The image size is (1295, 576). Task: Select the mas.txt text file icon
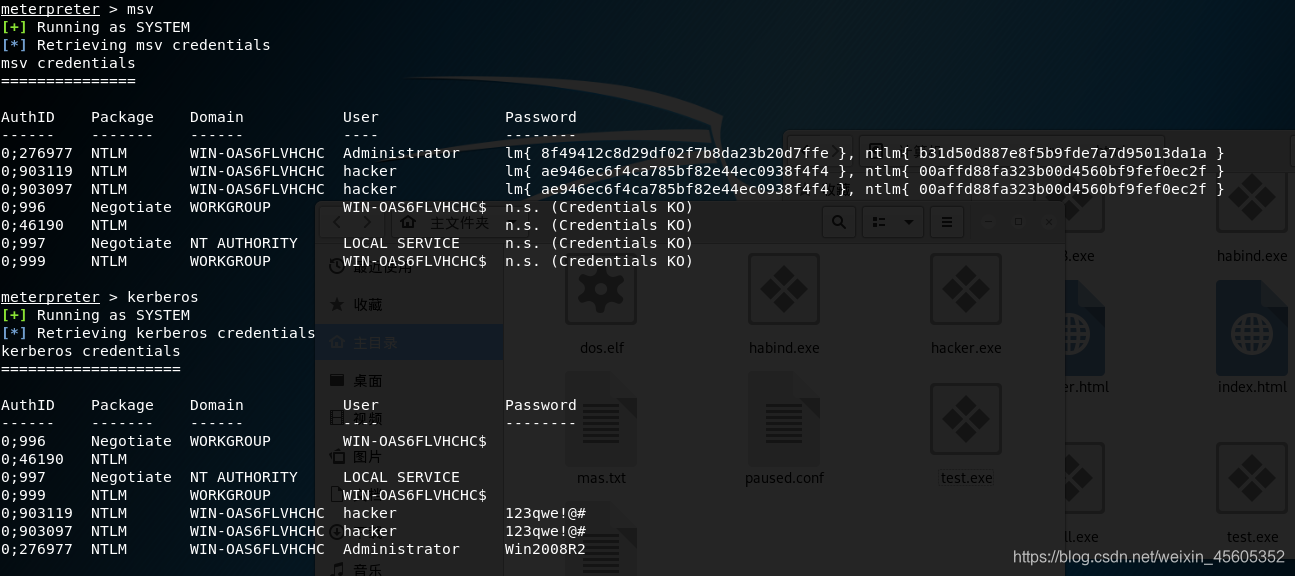[601, 418]
